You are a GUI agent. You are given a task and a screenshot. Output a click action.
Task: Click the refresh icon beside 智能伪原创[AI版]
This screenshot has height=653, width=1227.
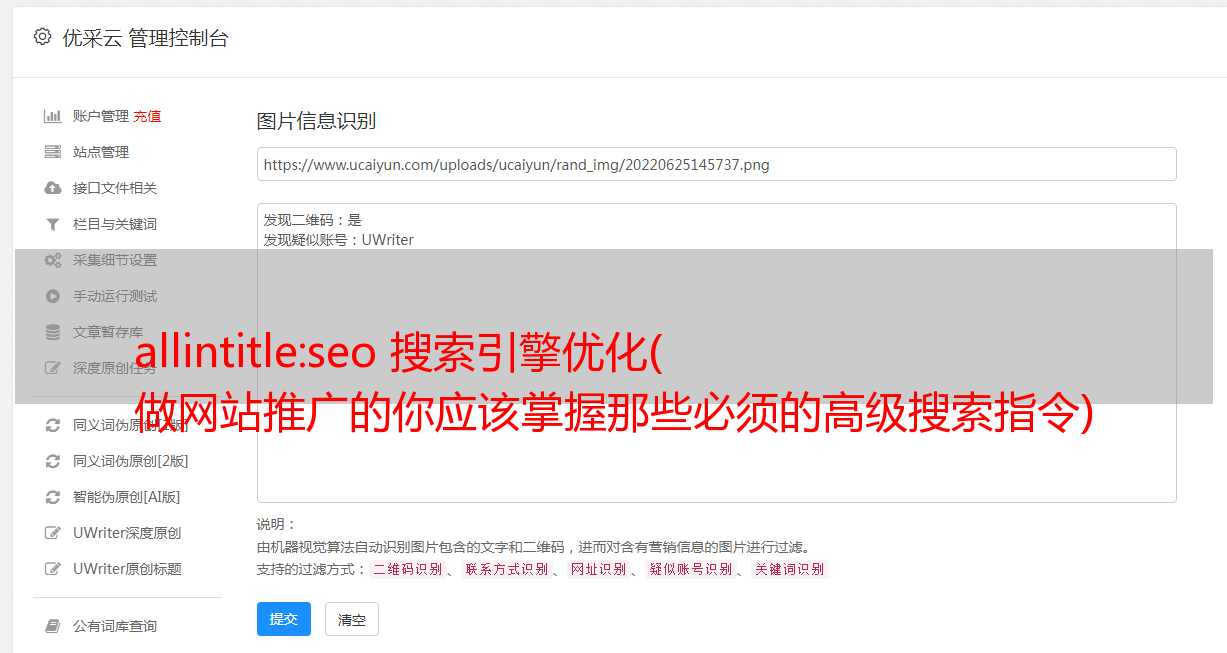pyautogui.click(x=53, y=497)
